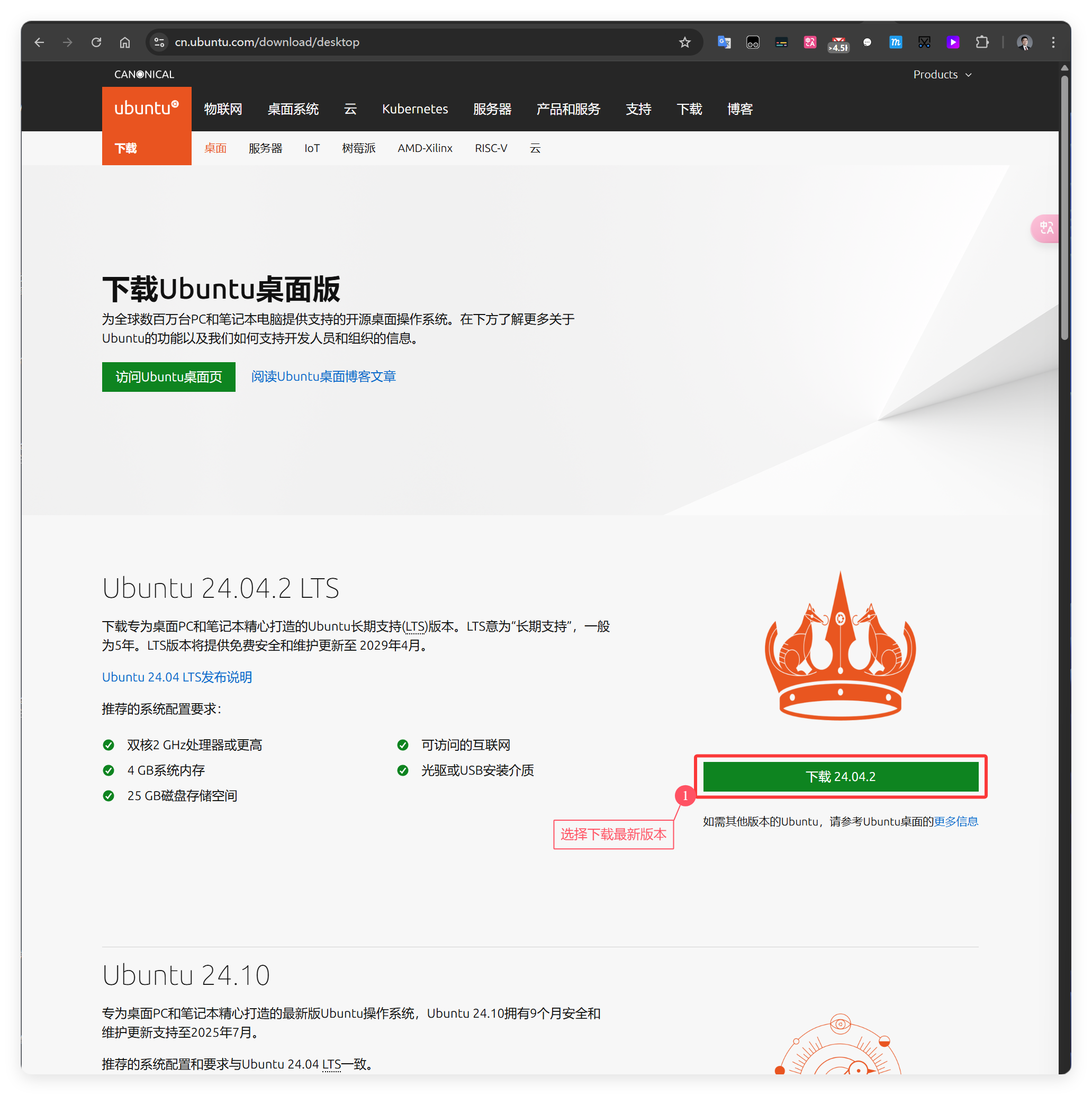Open Chrome's three-dot menu

tap(1053, 42)
